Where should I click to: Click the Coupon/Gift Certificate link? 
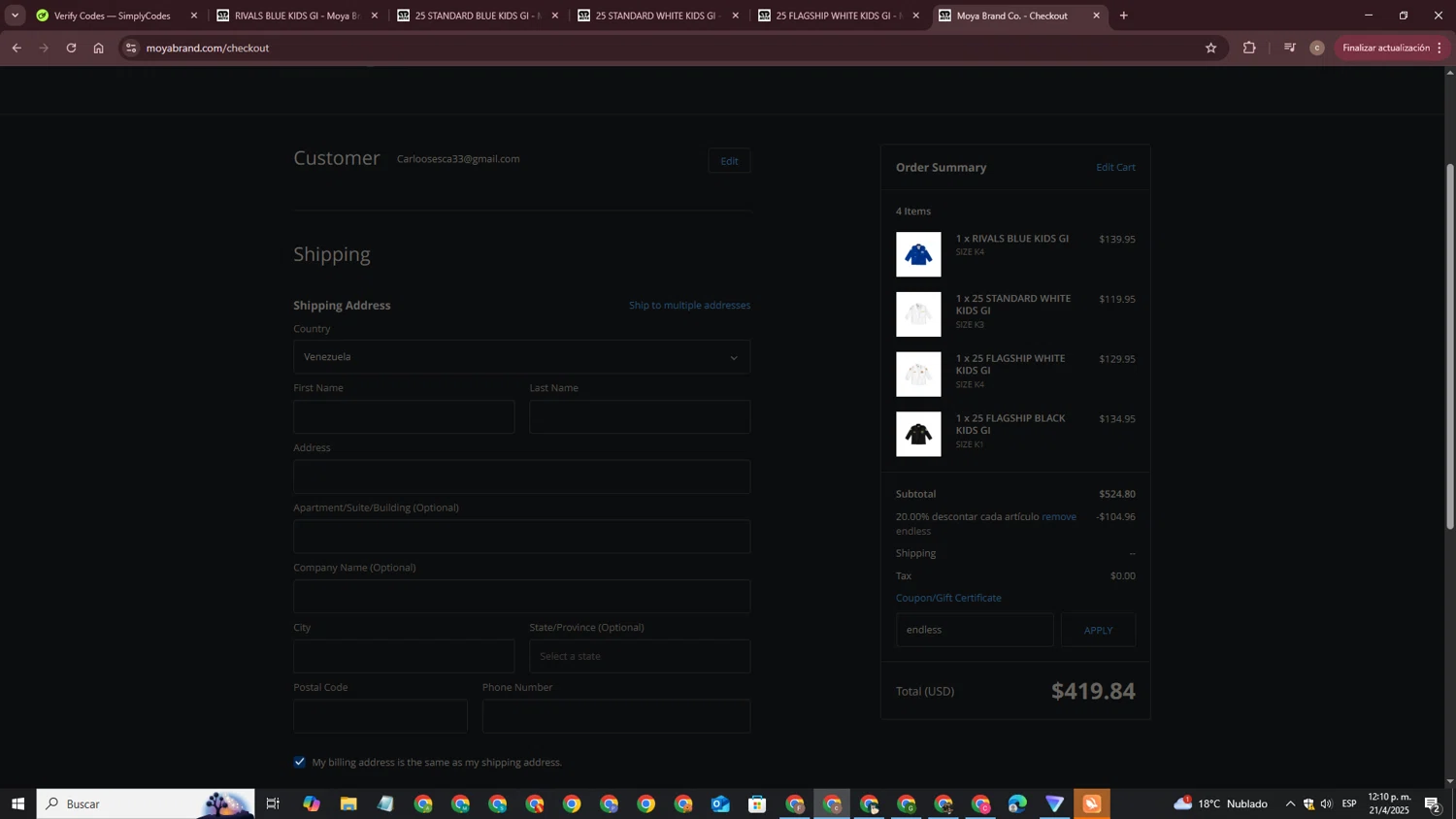pyautogui.click(x=948, y=598)
